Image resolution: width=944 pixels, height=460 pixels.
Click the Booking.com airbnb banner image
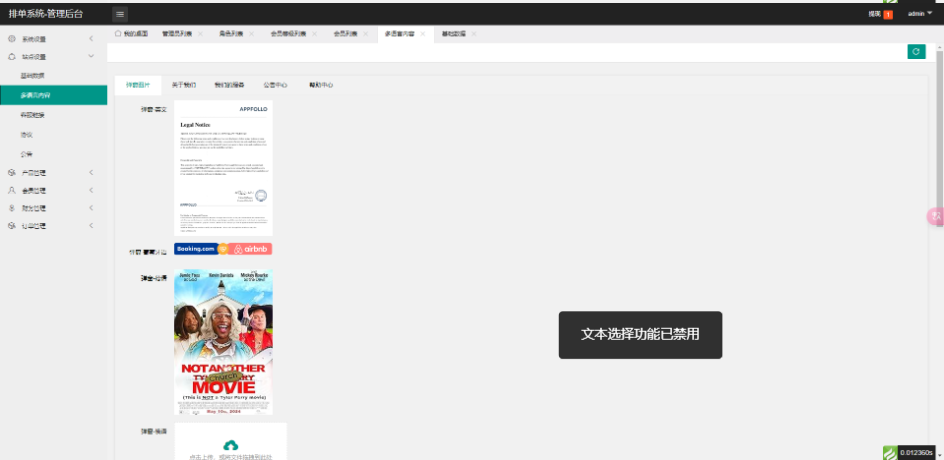(x=223, y=249)
